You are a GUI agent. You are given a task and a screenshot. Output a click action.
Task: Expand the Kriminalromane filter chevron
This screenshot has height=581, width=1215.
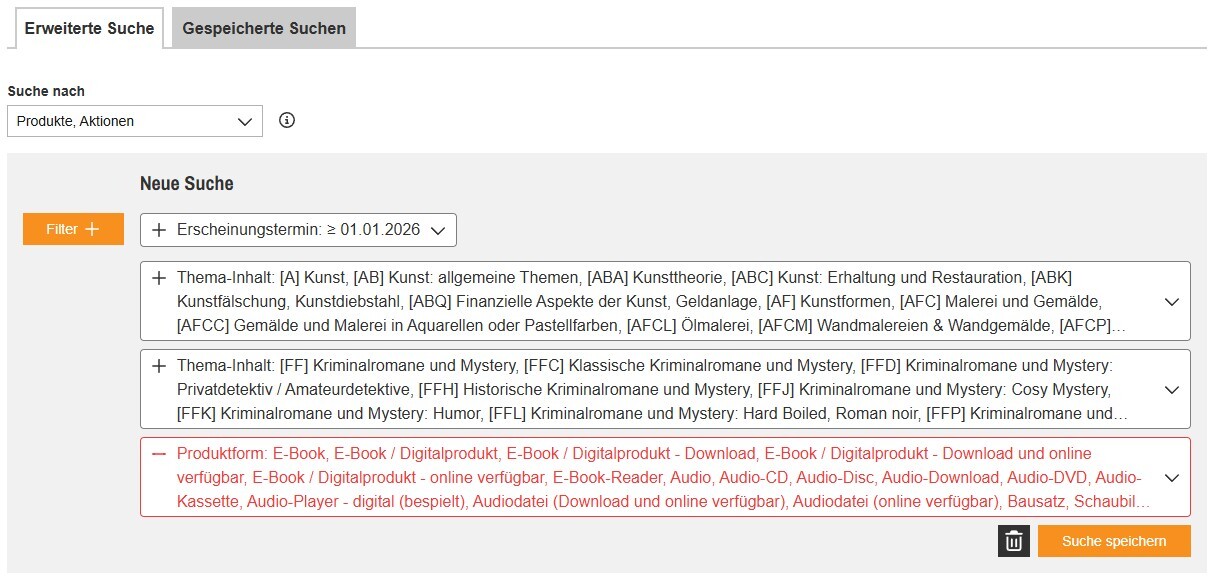1172,390
